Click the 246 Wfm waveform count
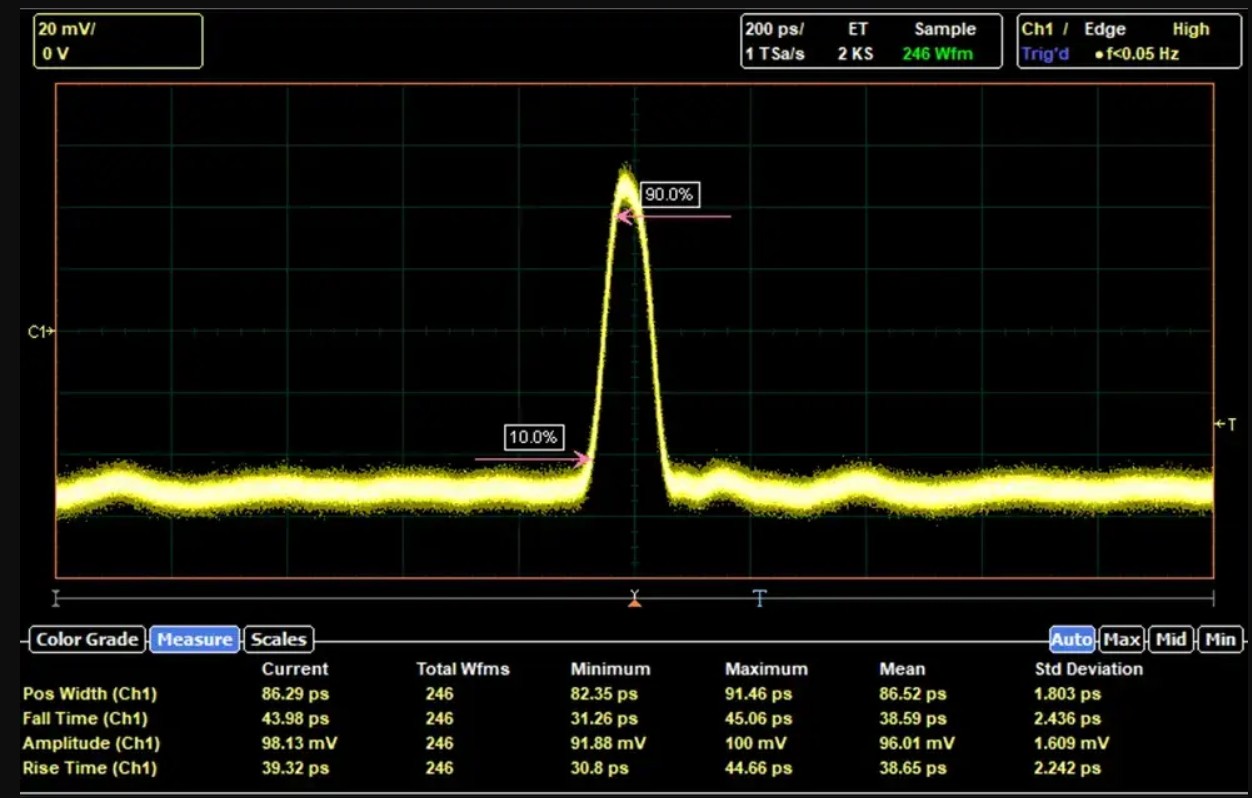Image resolution: width=1252 pixels, height=798 pixels. [940, 54]
